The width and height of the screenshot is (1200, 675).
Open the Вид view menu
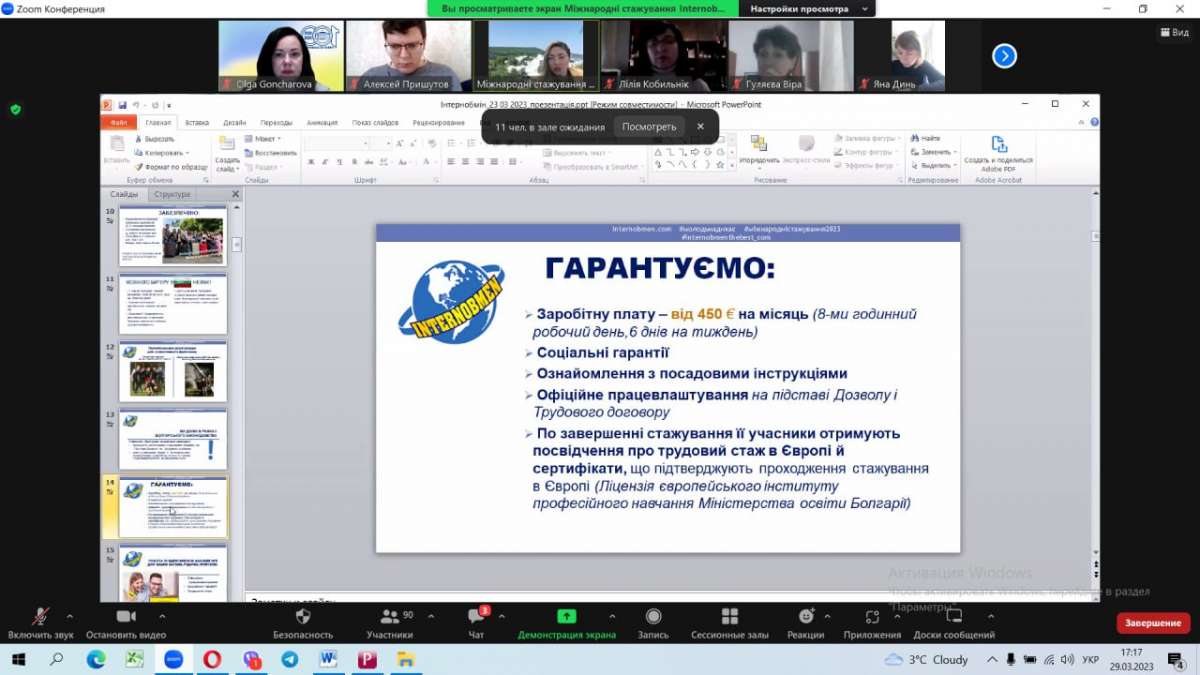point(1174,32)
